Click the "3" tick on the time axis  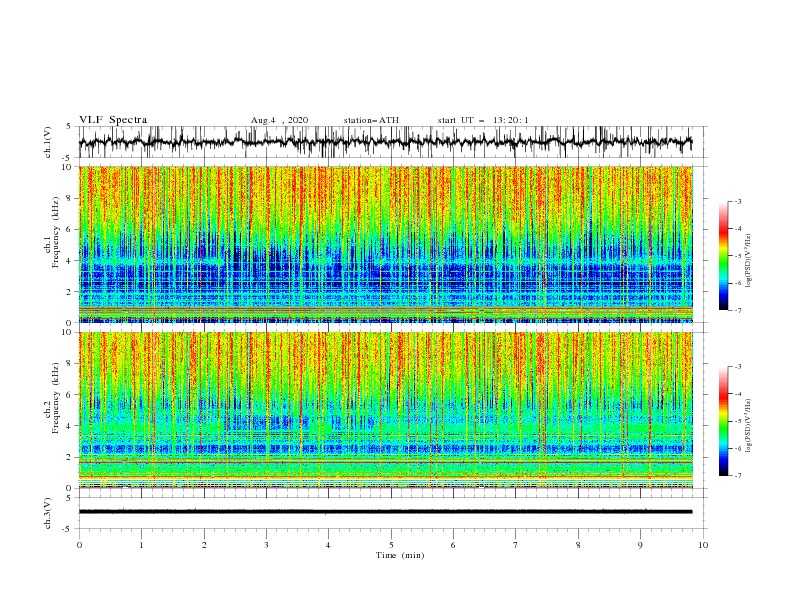(266, 545)
